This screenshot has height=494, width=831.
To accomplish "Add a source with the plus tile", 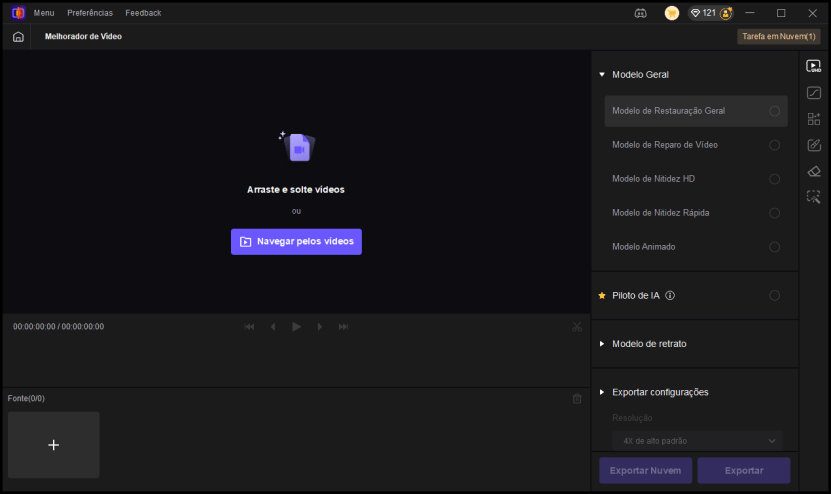I will click(x=54, y=445).
